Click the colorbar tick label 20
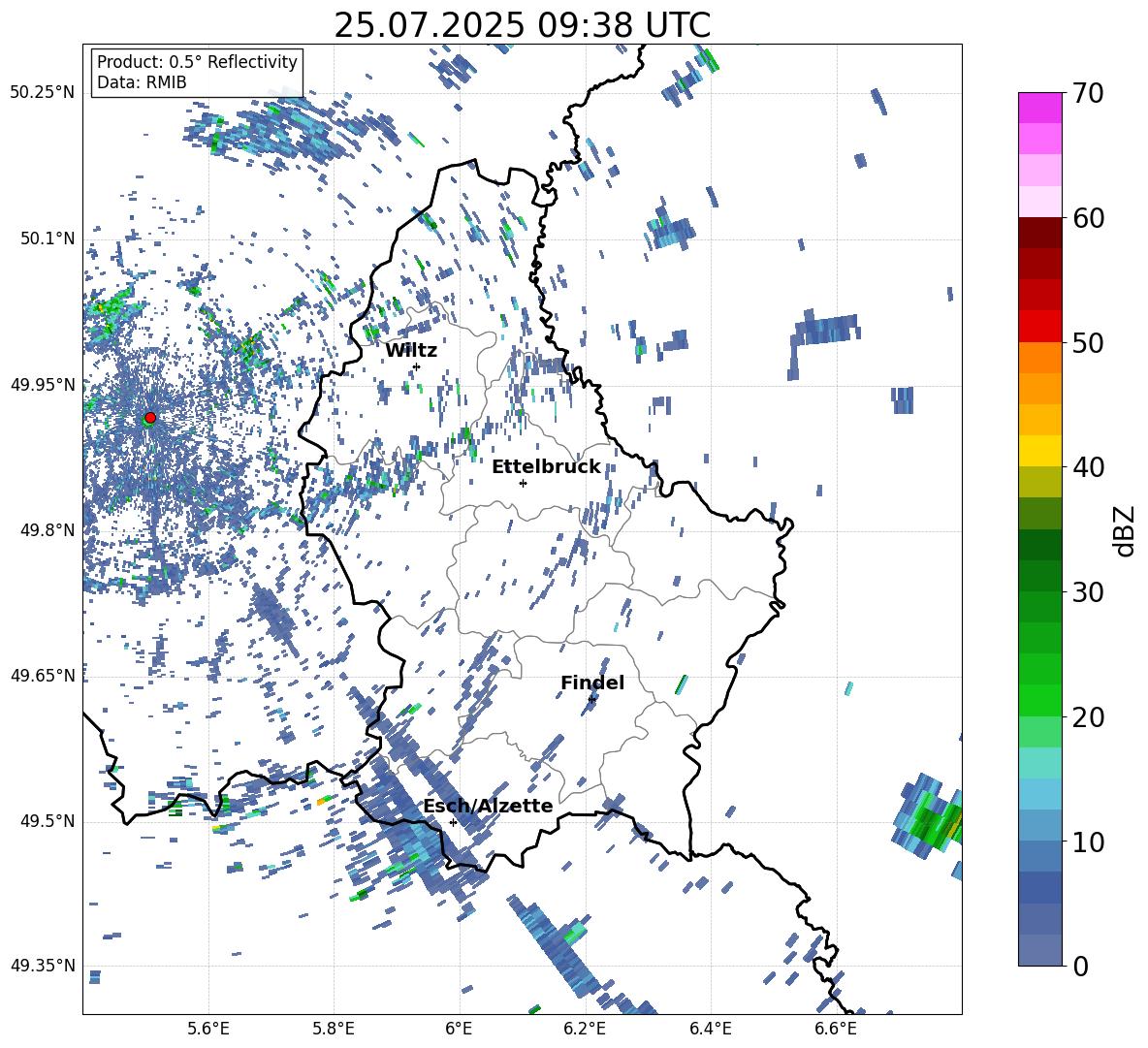 tap(1088, 716)
